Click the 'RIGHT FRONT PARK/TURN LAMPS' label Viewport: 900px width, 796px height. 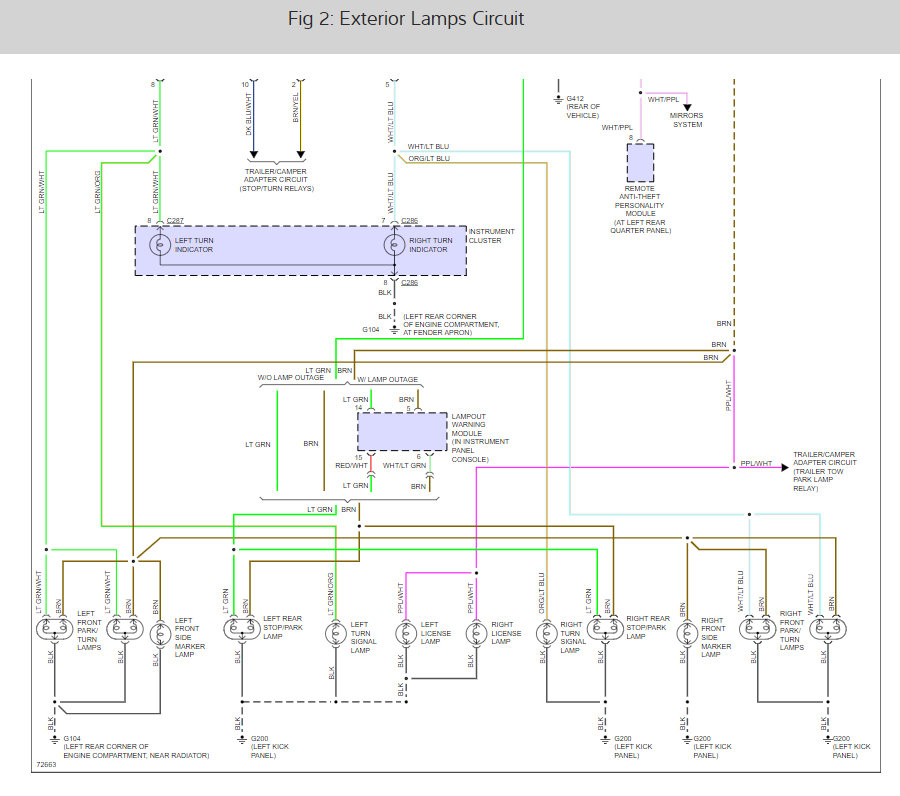[x=792, y=630]
